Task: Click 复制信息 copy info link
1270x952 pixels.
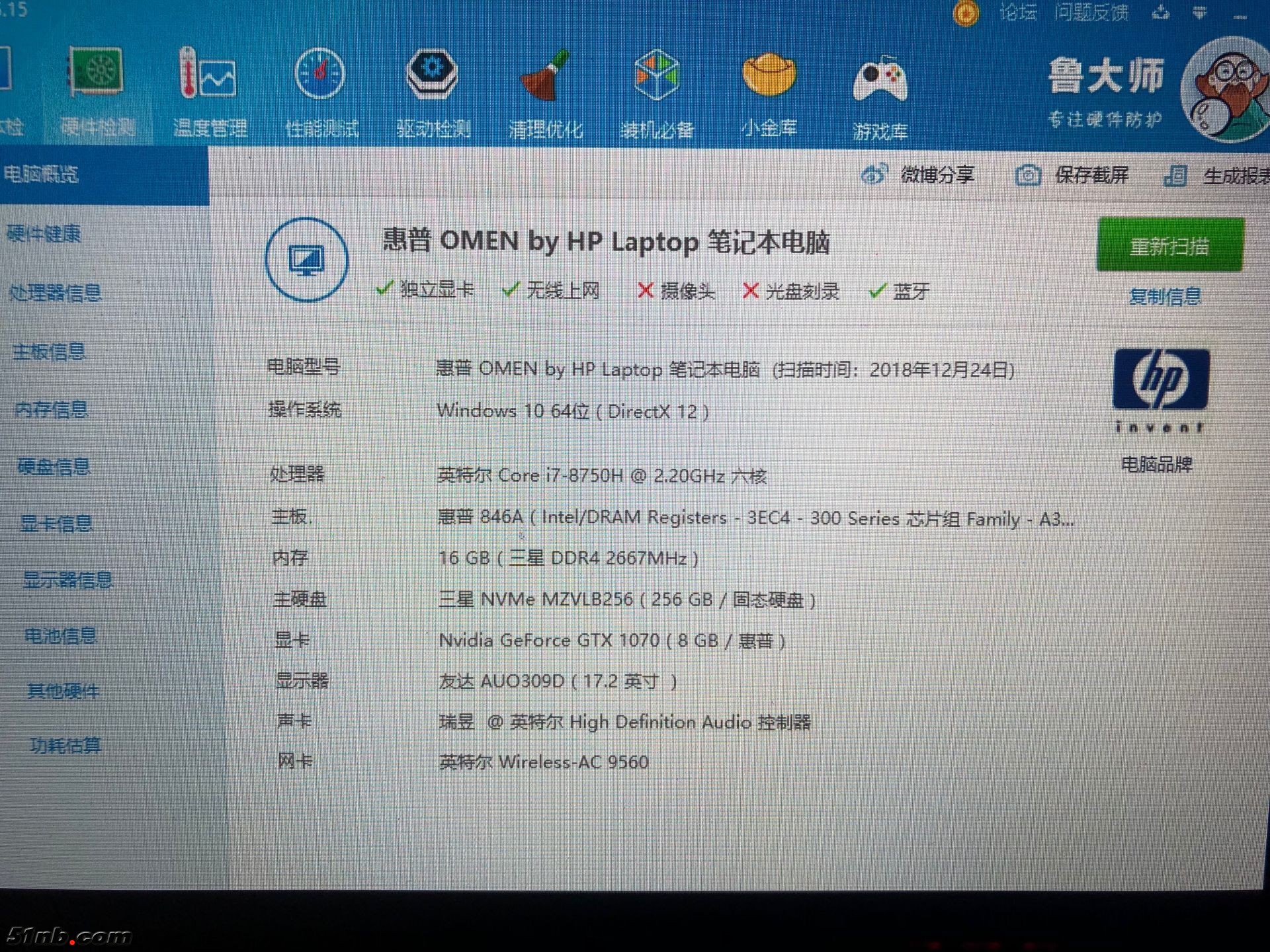Action: (x=1164, y=296)
